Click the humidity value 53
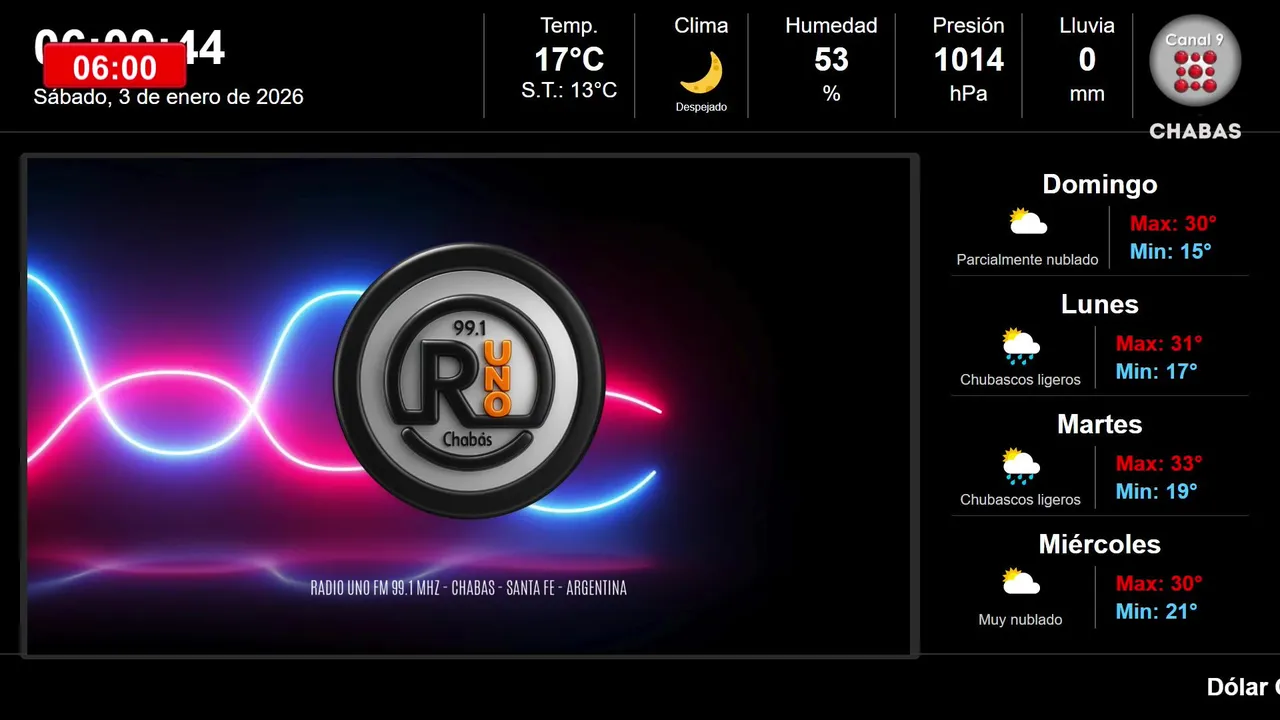The image size is (1280, 720). pyautogui.click(x=831, y=60)
